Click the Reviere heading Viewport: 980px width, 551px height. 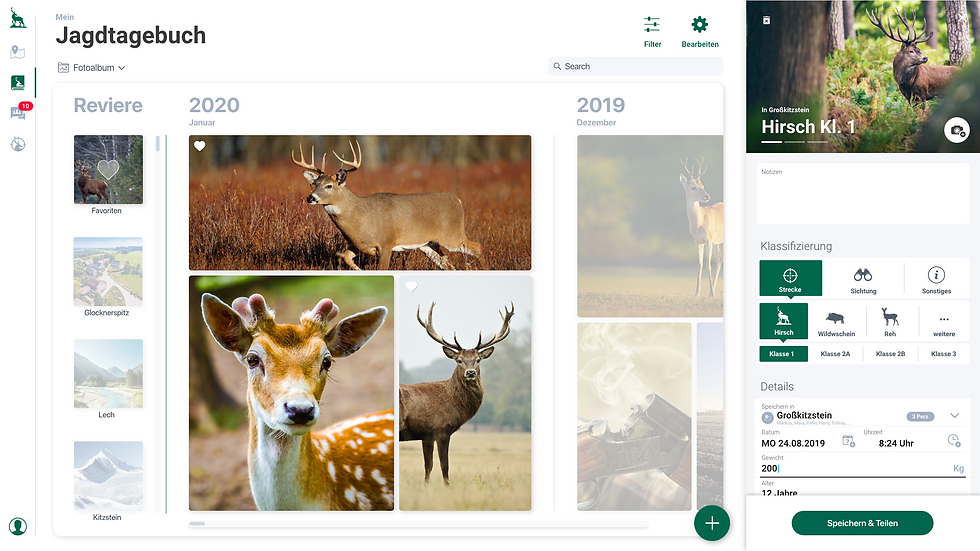click(108, 105)
